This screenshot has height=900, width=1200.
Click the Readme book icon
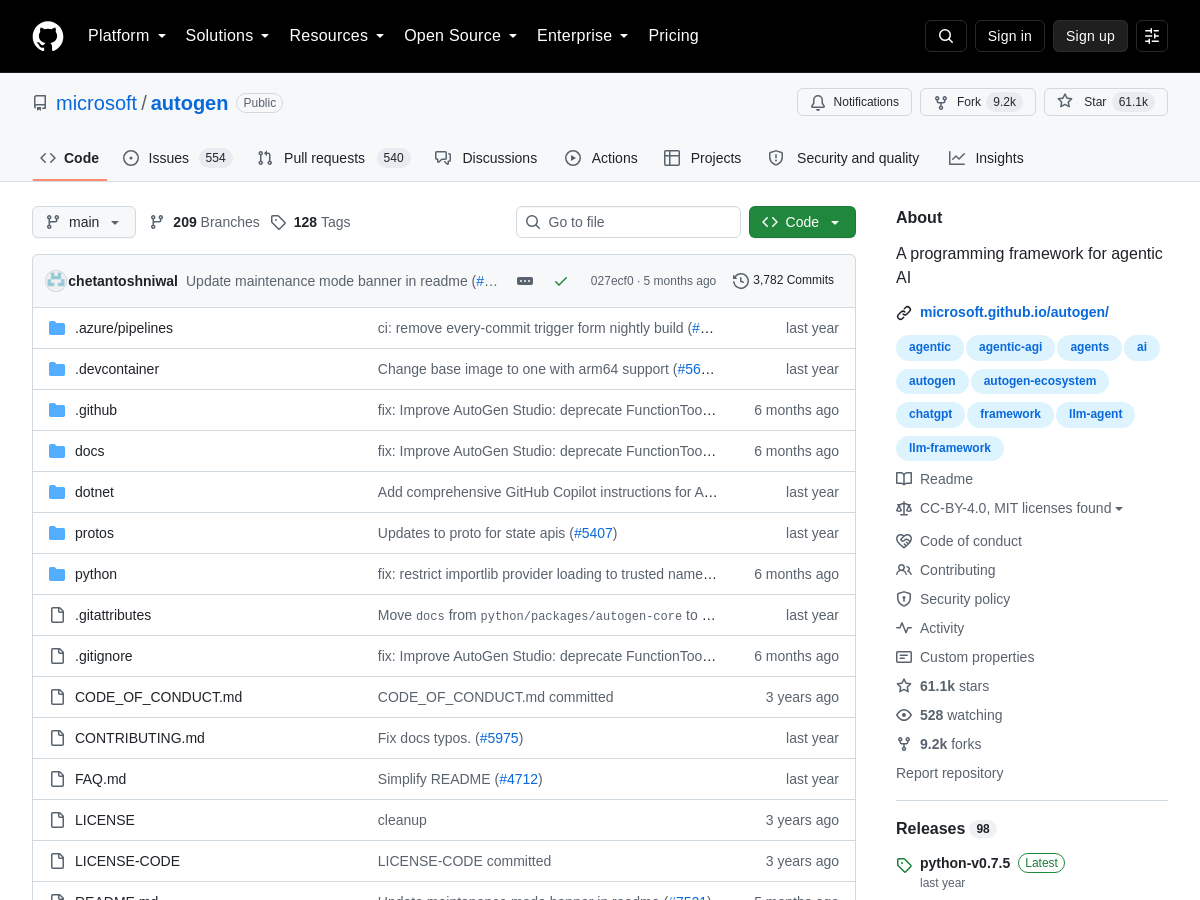(x=904, y=479)
